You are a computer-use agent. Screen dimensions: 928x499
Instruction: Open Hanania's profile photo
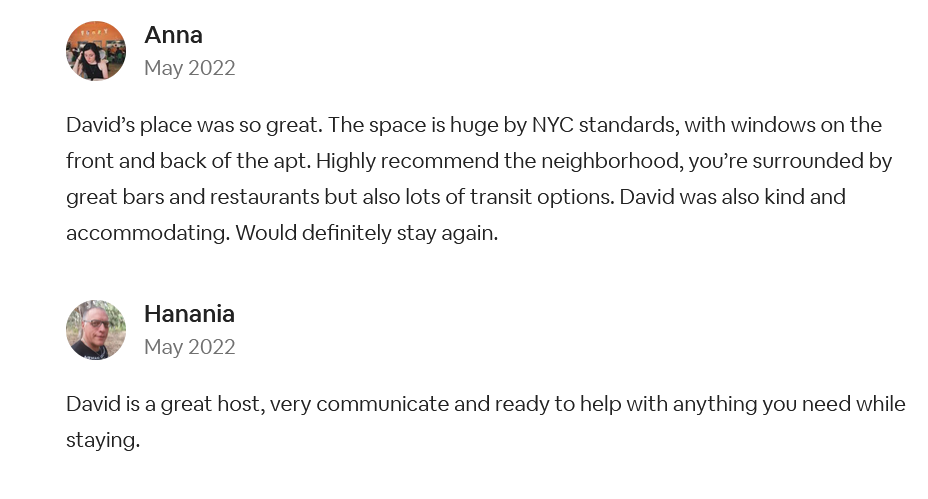click(96, 330)
